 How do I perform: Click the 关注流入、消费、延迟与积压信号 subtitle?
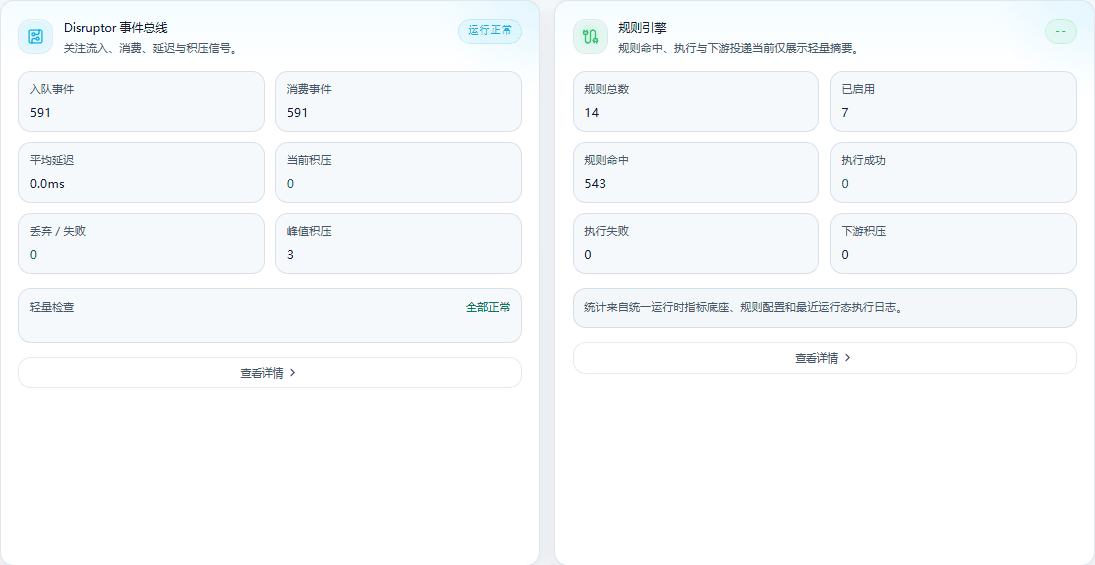(151, 49)
